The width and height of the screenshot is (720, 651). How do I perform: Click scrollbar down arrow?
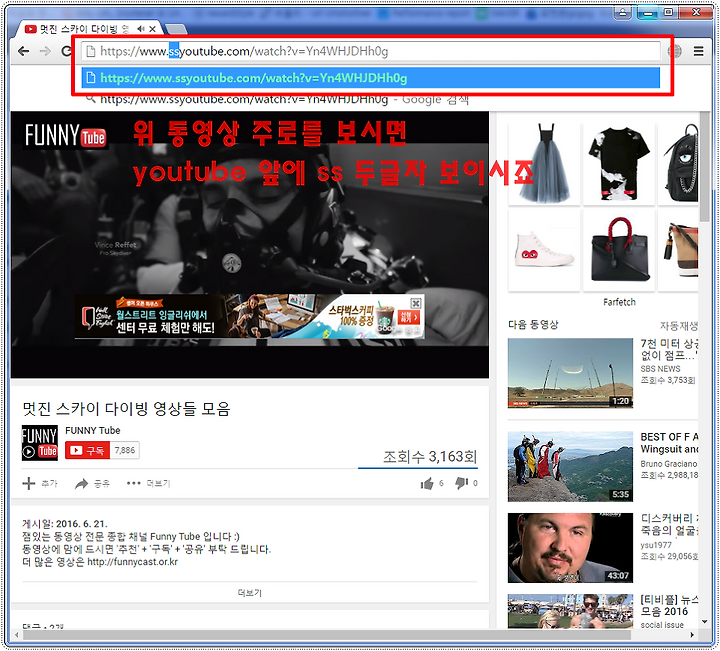(x=705, y=622)
